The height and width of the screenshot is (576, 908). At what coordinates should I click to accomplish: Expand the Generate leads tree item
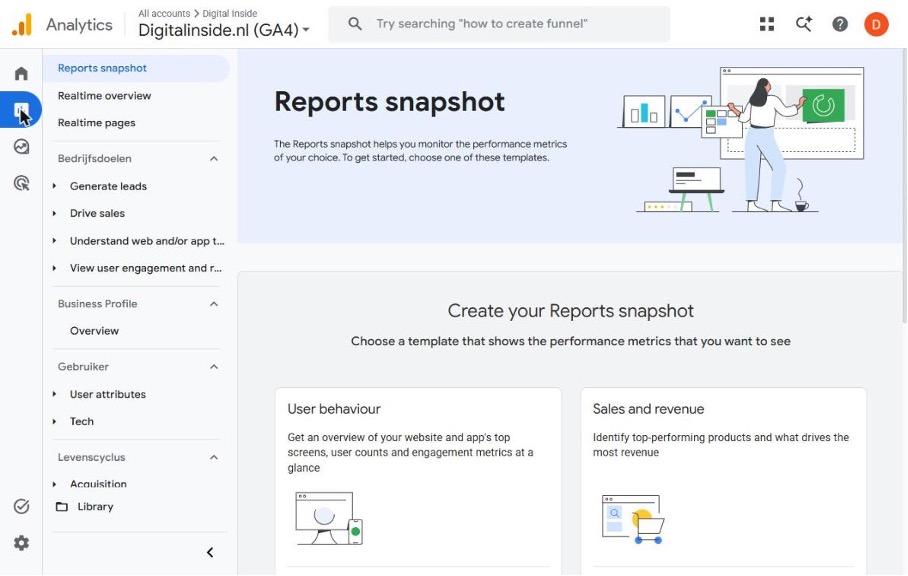pos(54,186)
